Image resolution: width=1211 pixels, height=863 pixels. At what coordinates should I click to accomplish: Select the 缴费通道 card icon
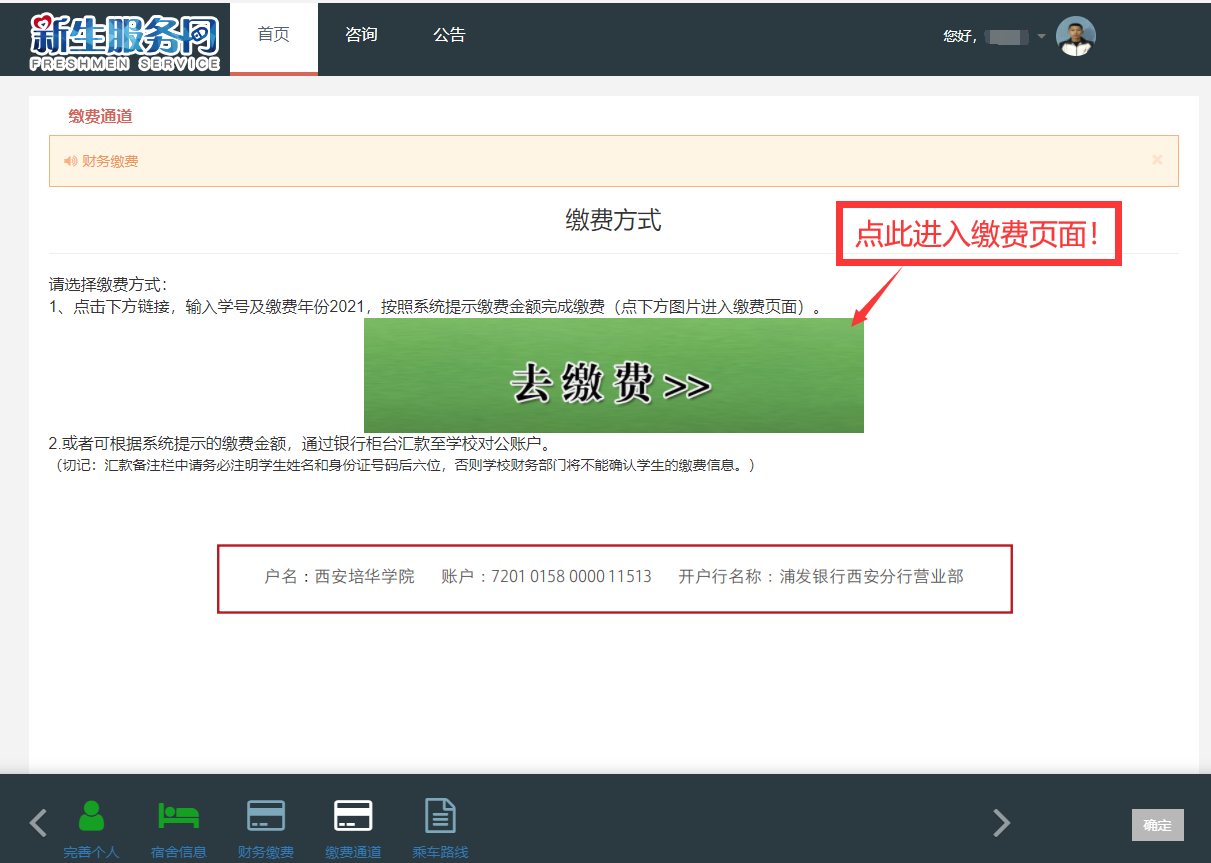click(353, 817)
